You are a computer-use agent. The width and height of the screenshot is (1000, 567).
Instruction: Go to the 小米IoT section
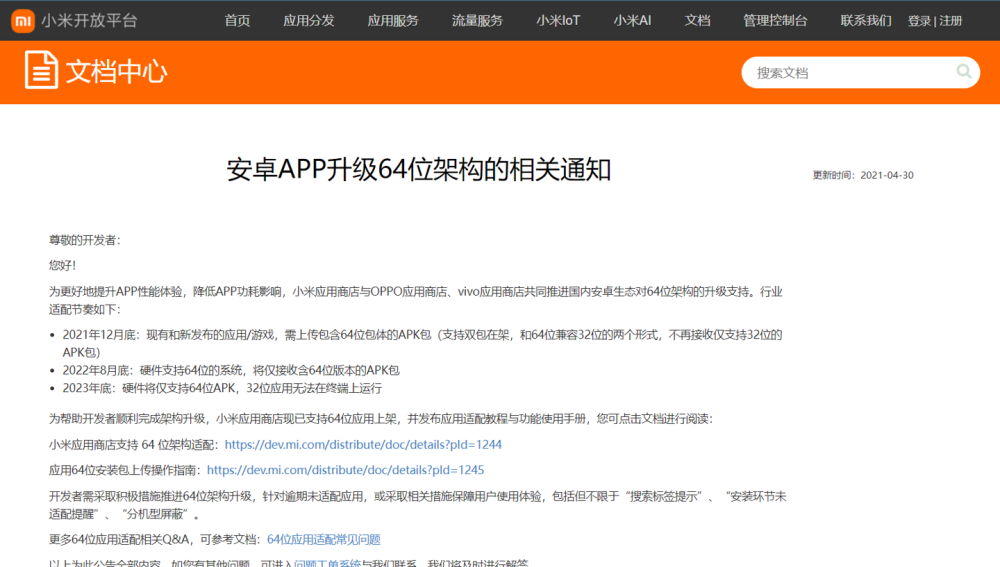558,20
